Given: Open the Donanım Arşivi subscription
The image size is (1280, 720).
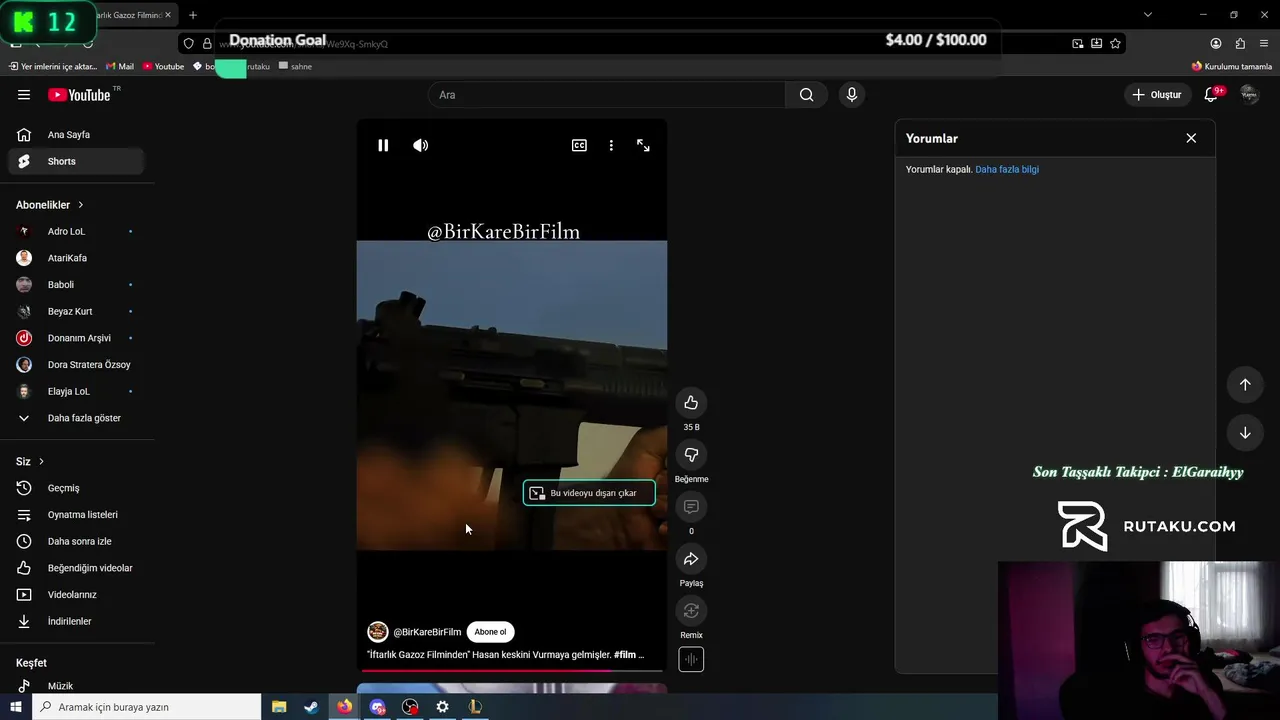Looking at the screenshot, I should (x=76, y=338).
